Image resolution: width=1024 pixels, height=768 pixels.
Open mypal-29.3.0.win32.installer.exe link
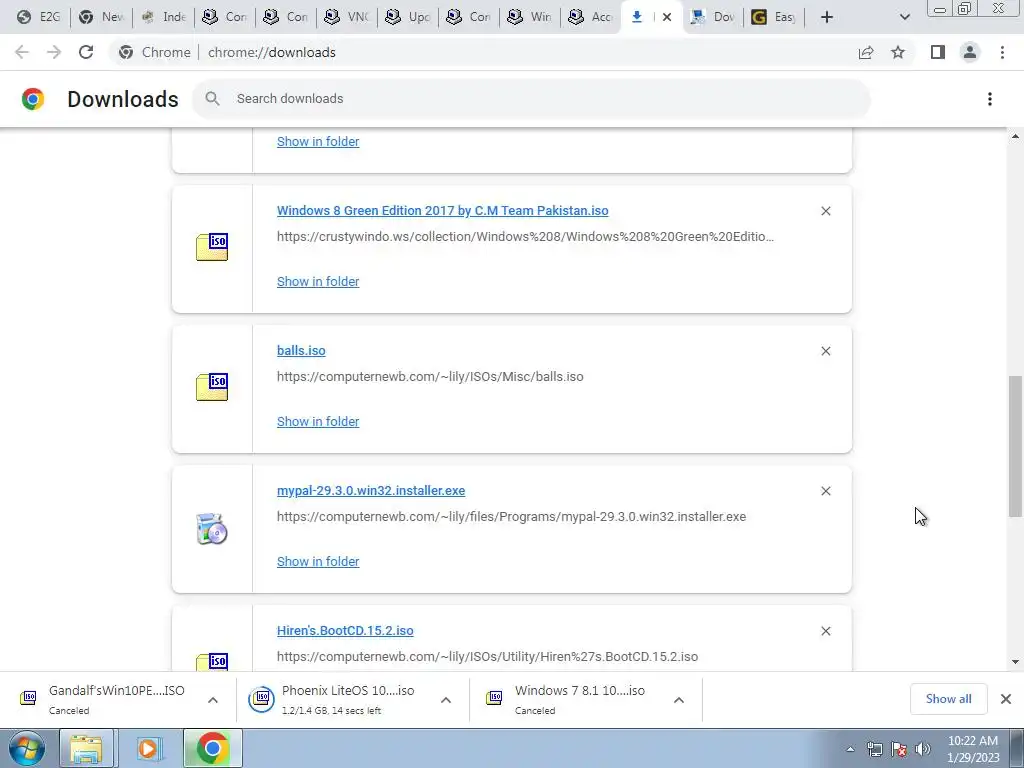point(371,490)
